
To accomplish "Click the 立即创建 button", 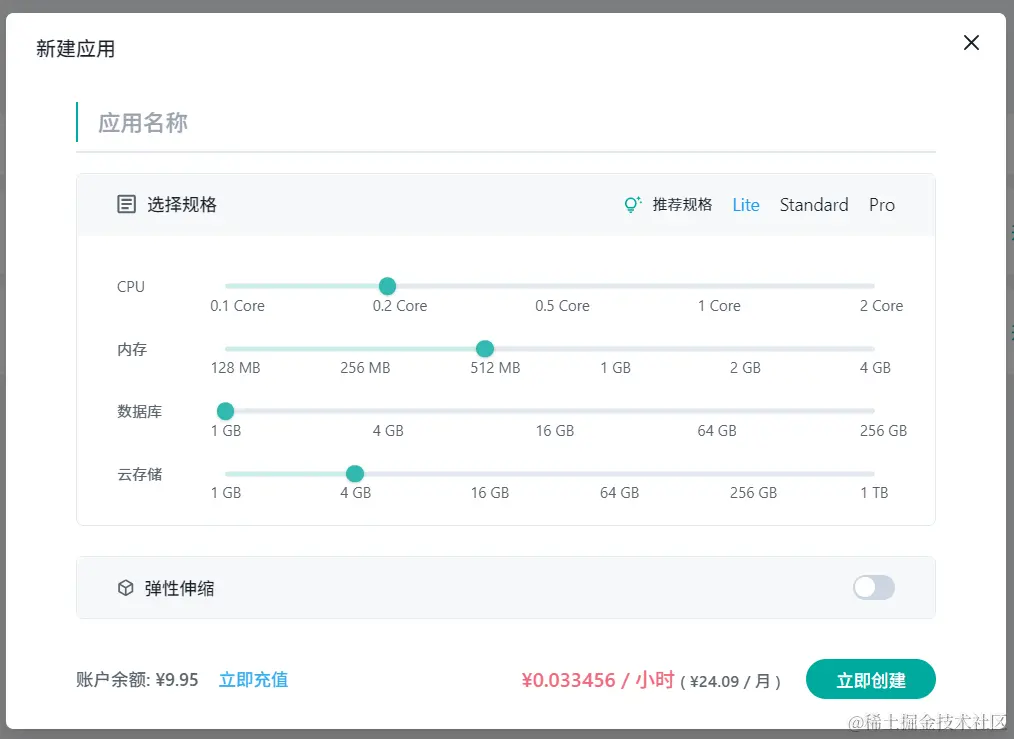I will pyautogui.click(x=870, y=679).
